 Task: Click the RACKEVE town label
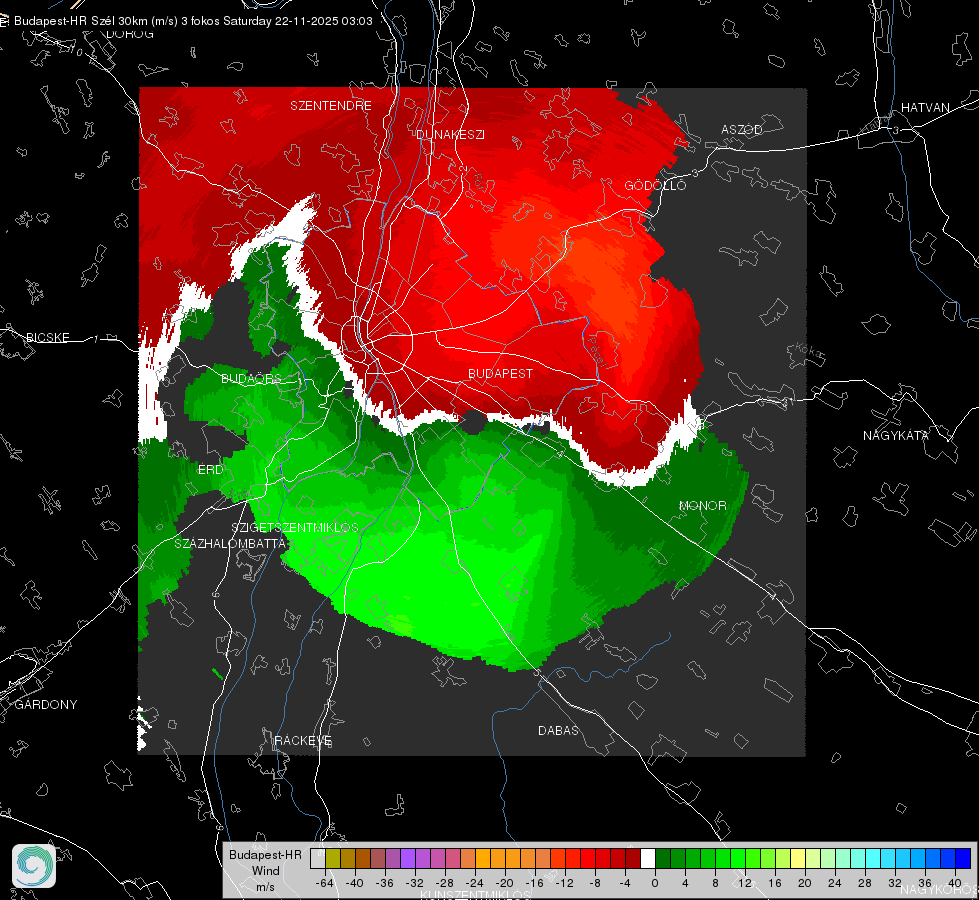coord(303,740)
